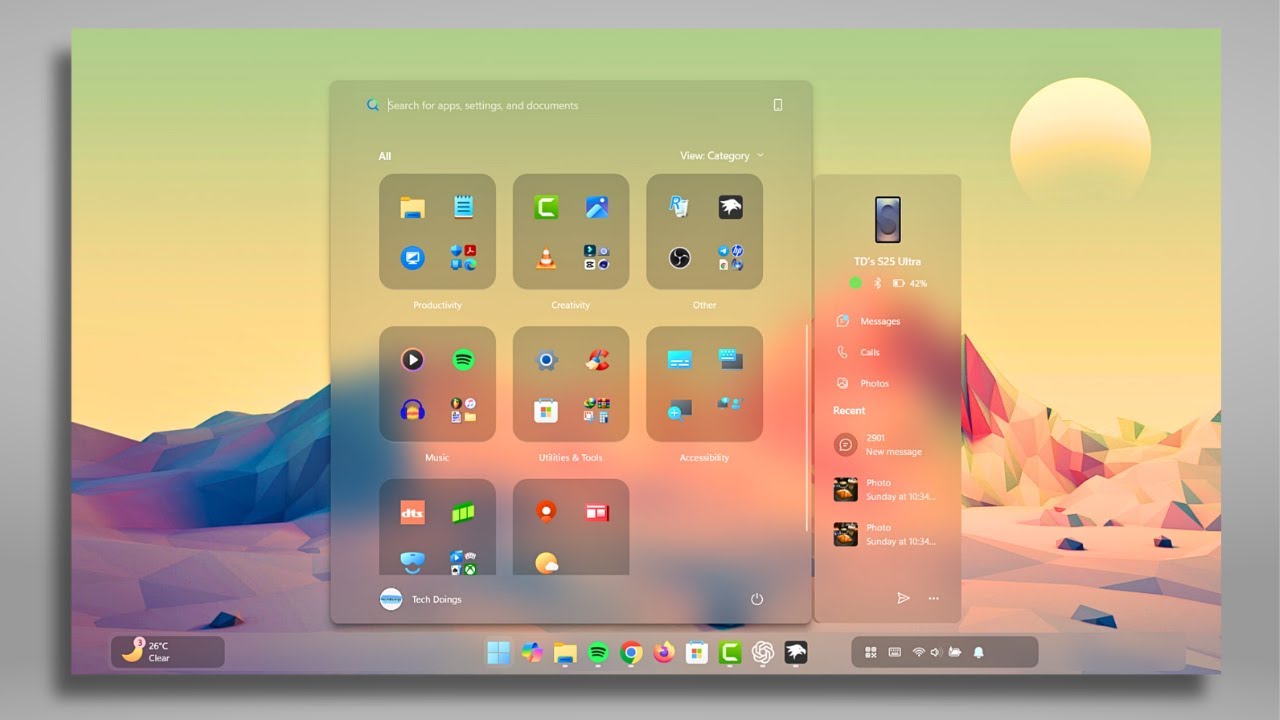Click the Start button on the taskbar
Viewport: 1280px width, 720px height.
(x=498, y=653)
